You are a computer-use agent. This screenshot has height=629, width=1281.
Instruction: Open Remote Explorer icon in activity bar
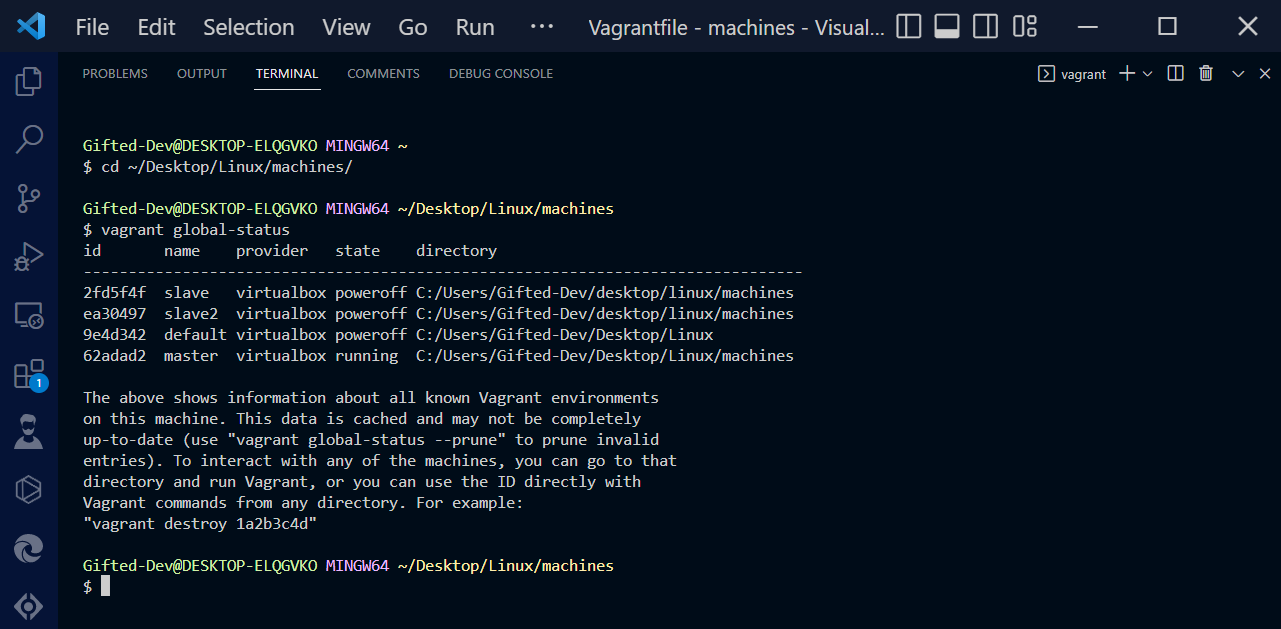pos(29,316)
